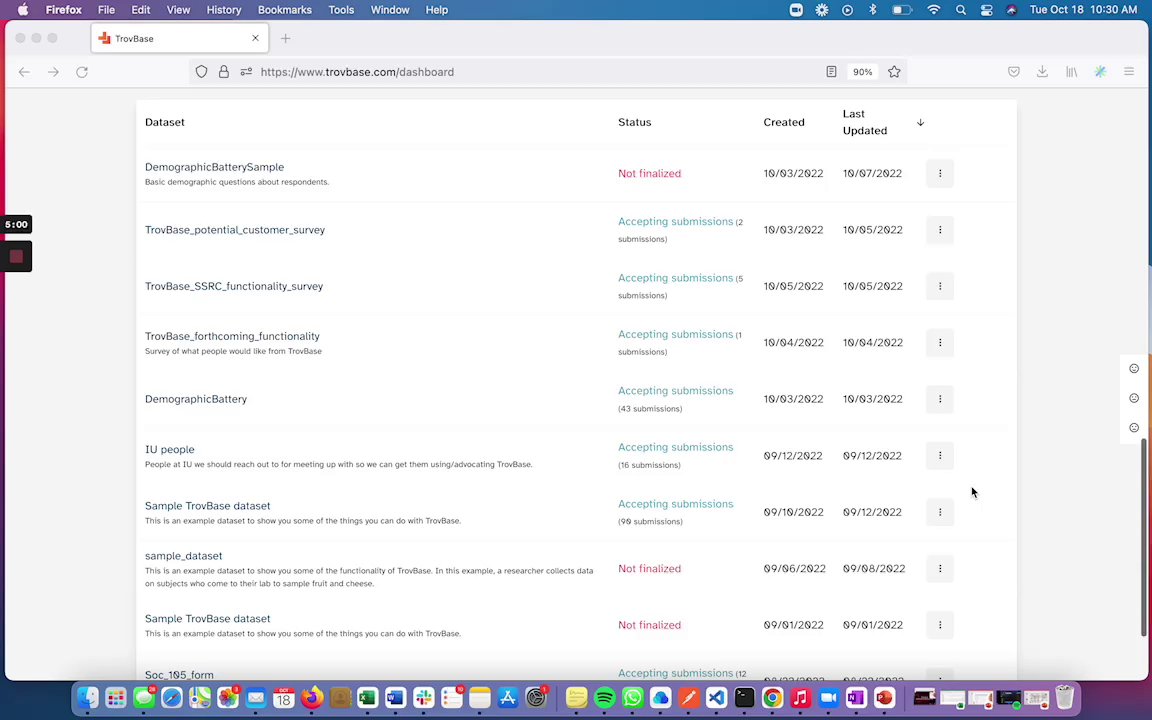The height and width of the screenshot is (720, 1152).
Task: Open the Firefox hamburger menu
Action: (x=1129, y=72)
